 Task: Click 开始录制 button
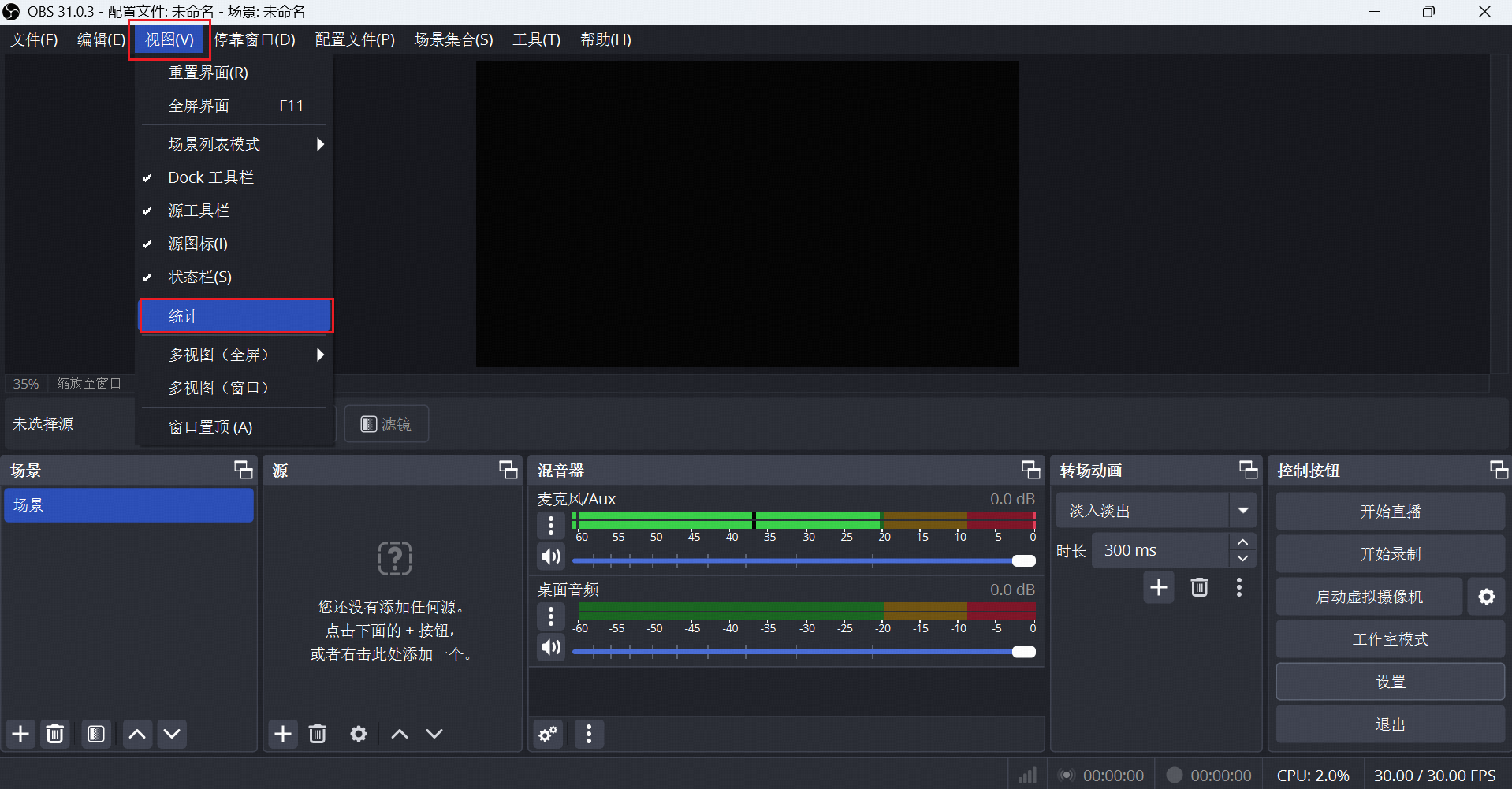(x=1391, y=554)
